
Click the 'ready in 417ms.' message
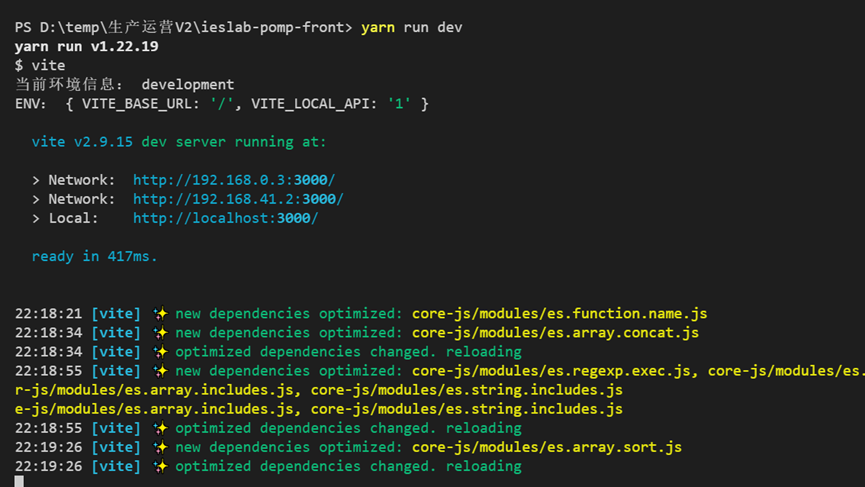tap(95, 257)
